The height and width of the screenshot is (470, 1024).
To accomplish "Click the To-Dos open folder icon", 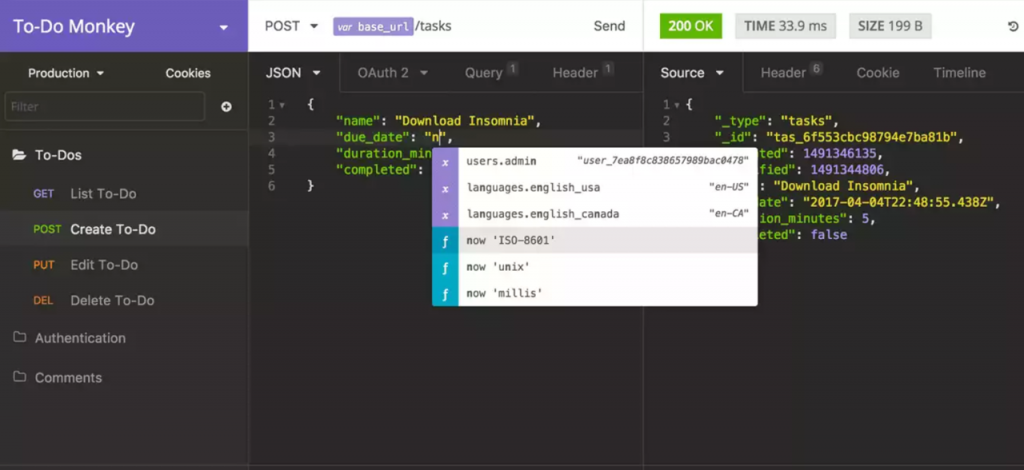I will (x=18, y=155).
